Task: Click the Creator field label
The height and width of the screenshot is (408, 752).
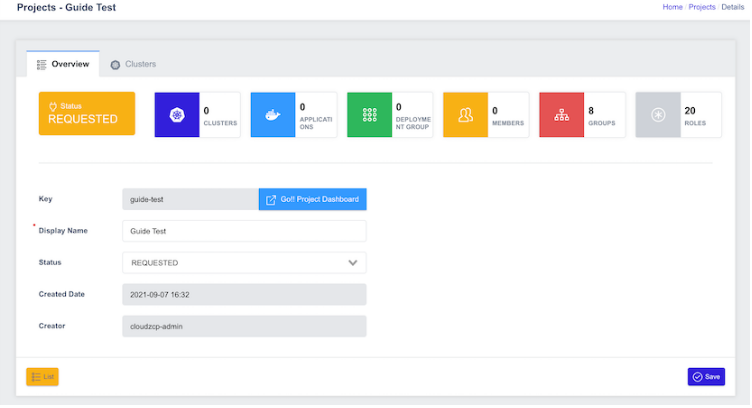Action: tap(52, 326)
